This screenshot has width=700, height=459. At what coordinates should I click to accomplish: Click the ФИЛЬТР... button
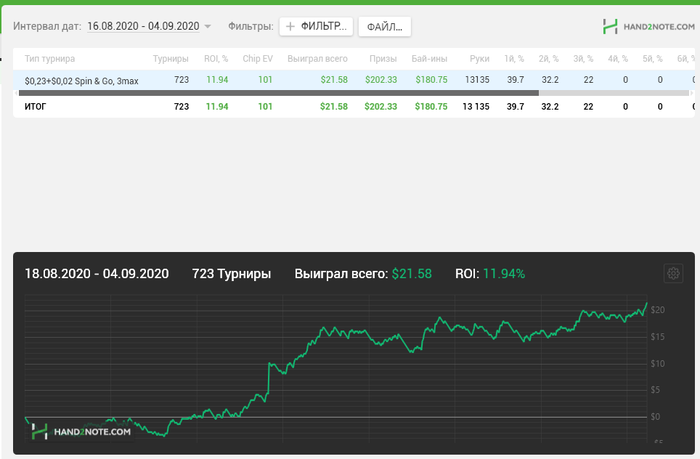(x=316, y=26)
